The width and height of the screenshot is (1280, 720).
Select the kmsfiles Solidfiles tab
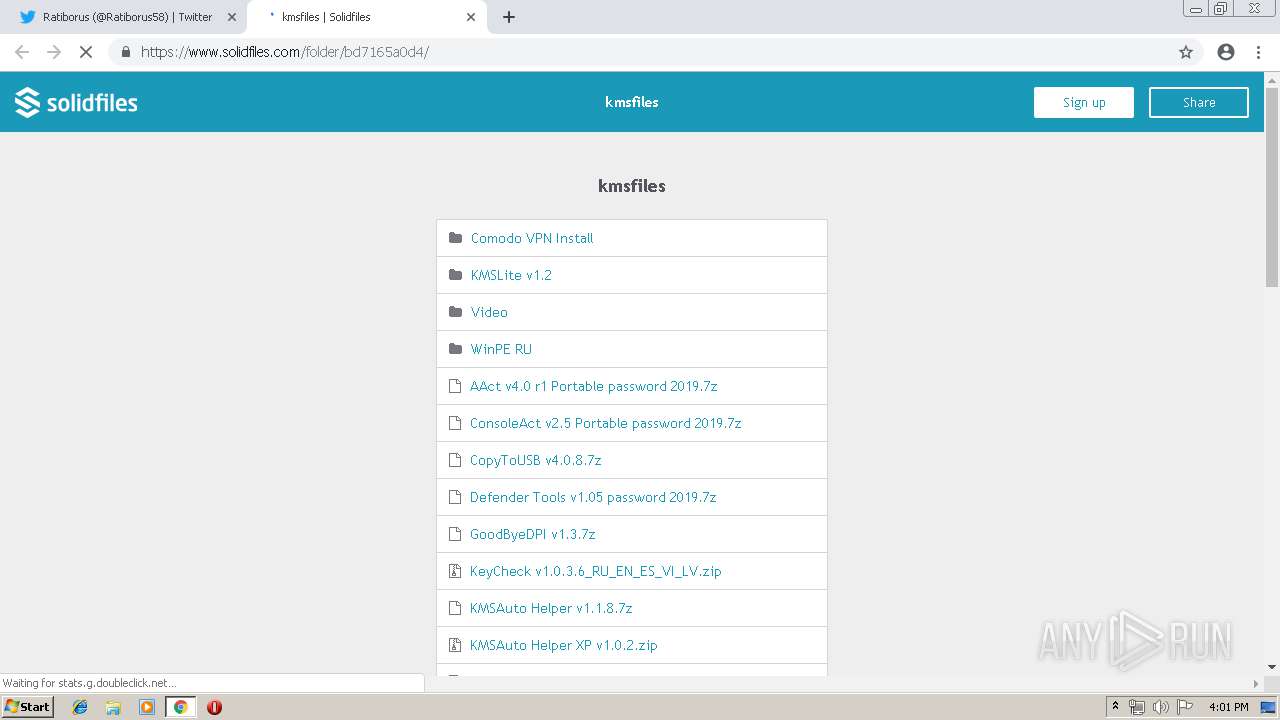pyautogui.click(x=366, y=17)
